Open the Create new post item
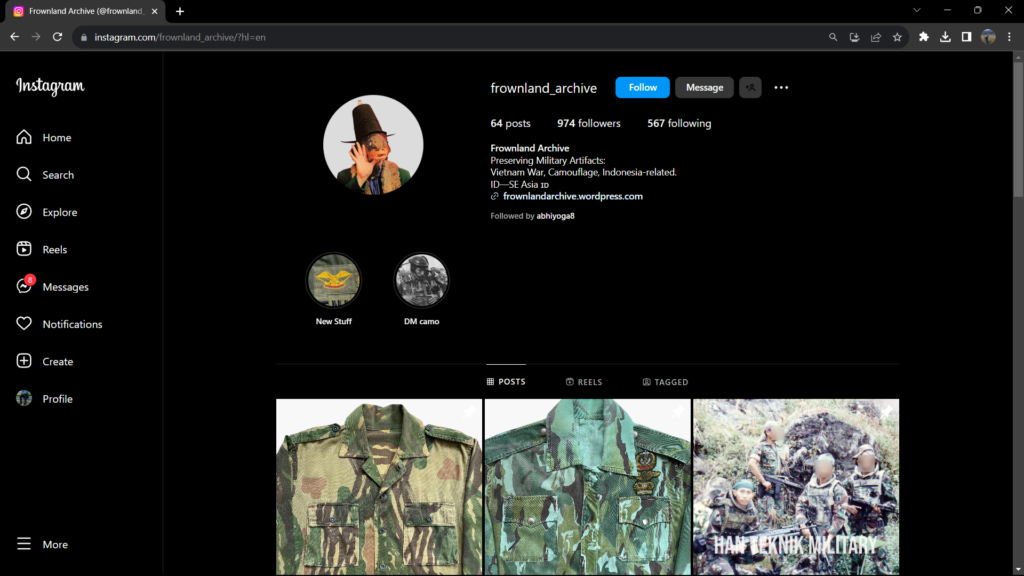Viewport: 1024px width, 576px height. coord(44,361)
